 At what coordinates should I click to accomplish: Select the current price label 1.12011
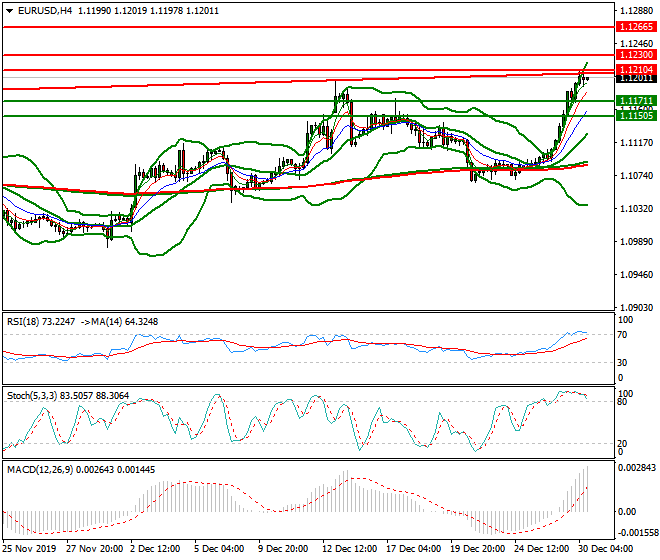[636, 78]
